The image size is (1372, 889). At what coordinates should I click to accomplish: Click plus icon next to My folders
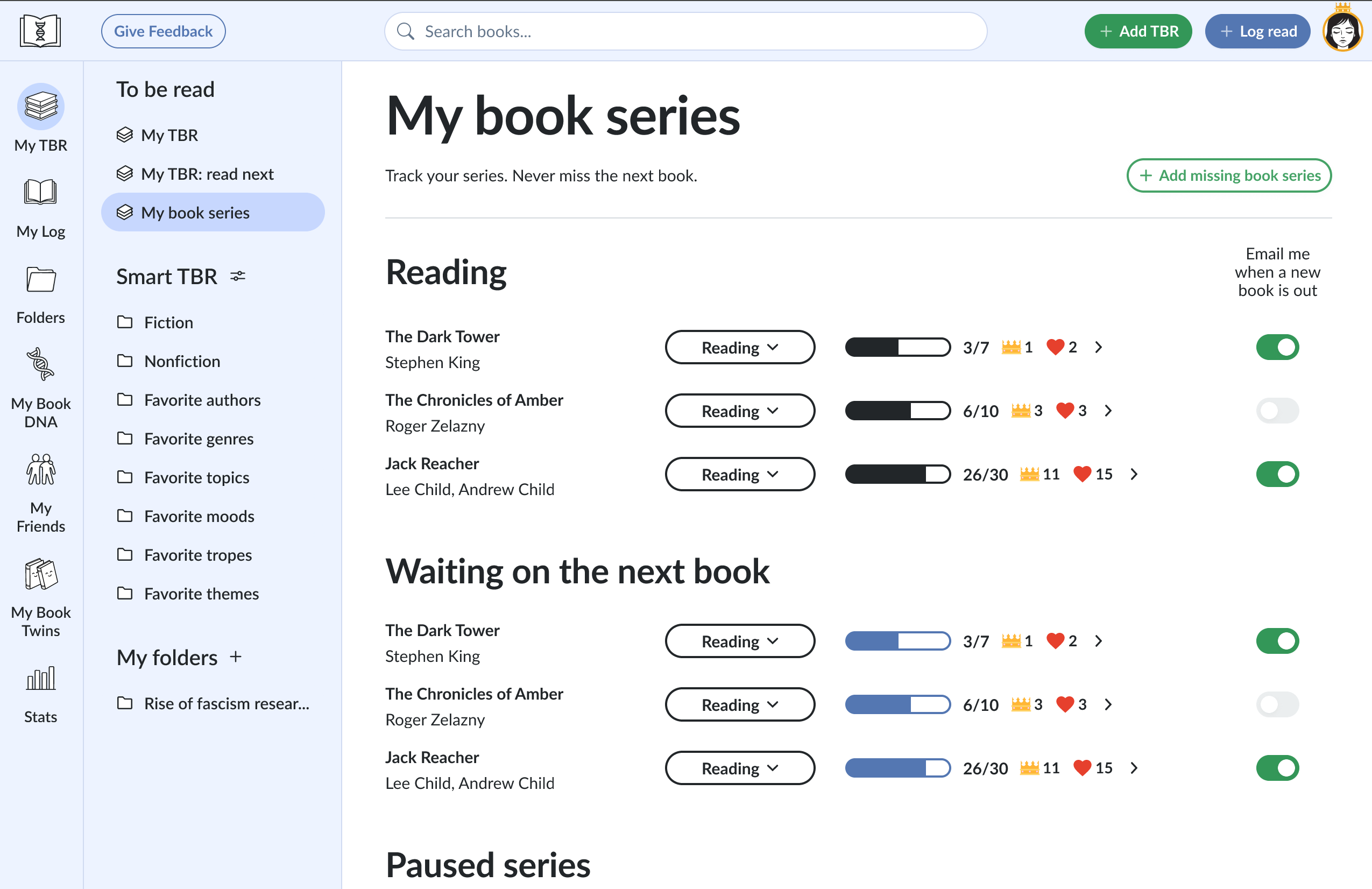pos(235,657)
